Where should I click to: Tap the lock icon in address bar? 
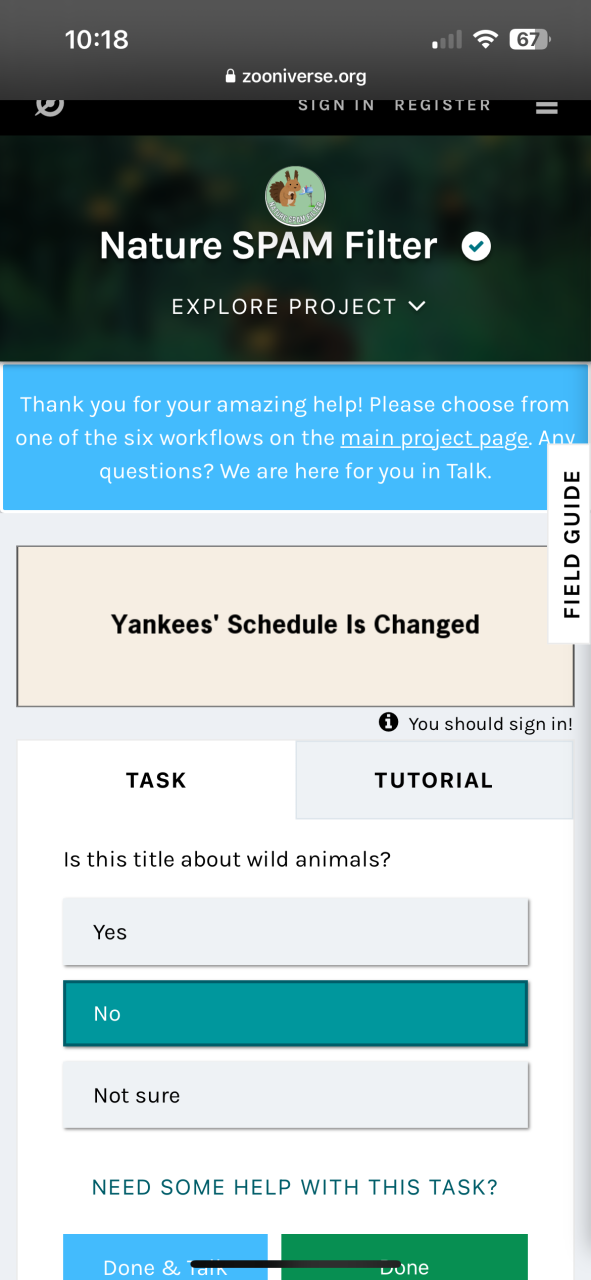[231, 76]
